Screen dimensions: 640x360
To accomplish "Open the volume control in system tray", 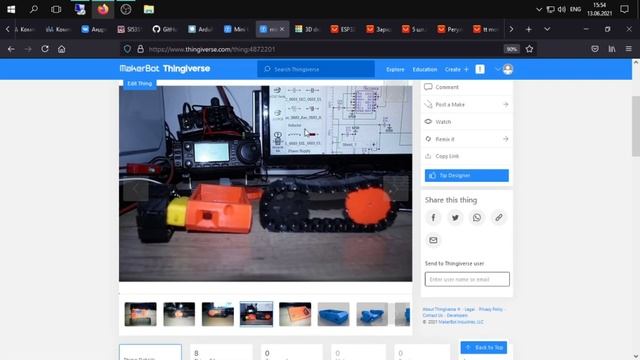I will (562, 9).
